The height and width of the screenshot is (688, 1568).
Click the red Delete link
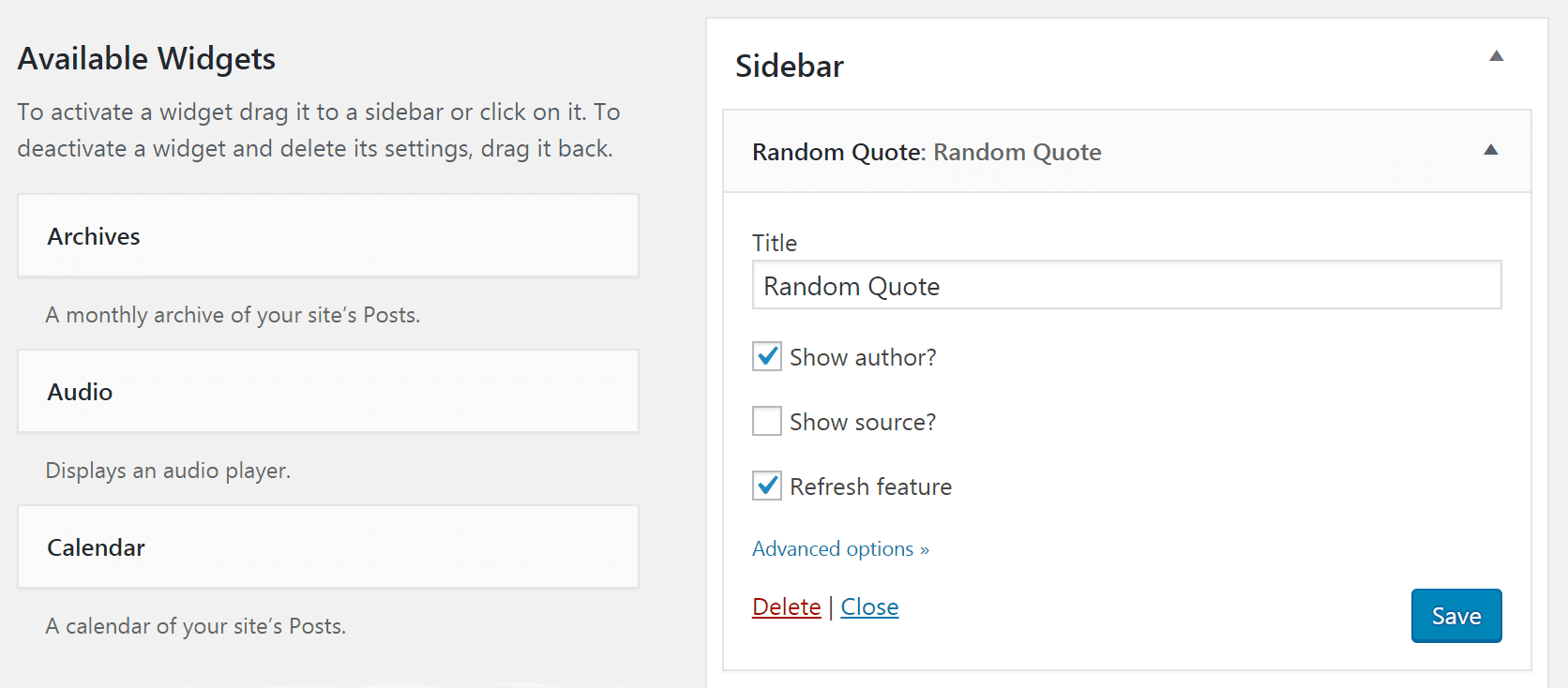pos(786,607)
